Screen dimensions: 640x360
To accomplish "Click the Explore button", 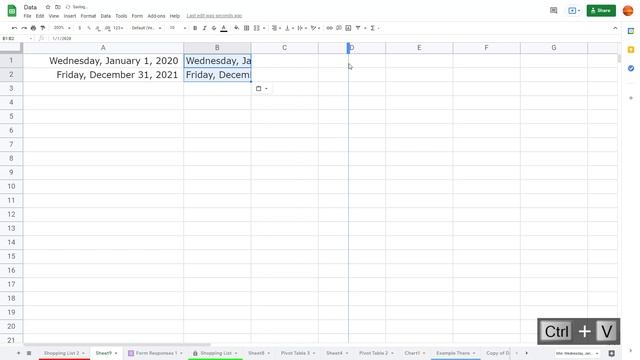I will [x=611, y=353].
